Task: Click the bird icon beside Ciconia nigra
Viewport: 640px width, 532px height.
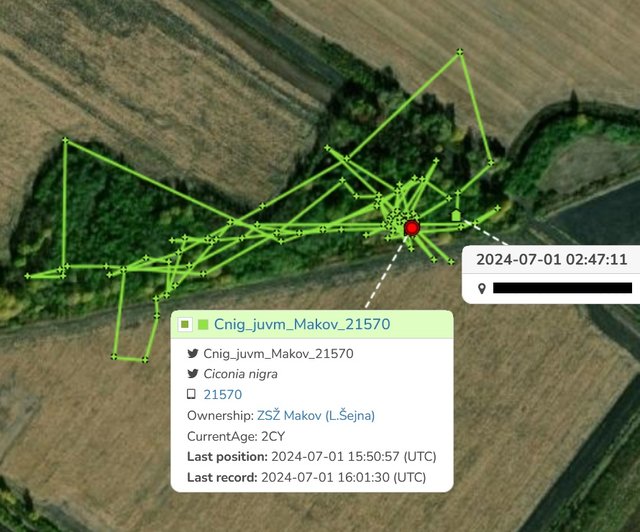Action: 193,373
